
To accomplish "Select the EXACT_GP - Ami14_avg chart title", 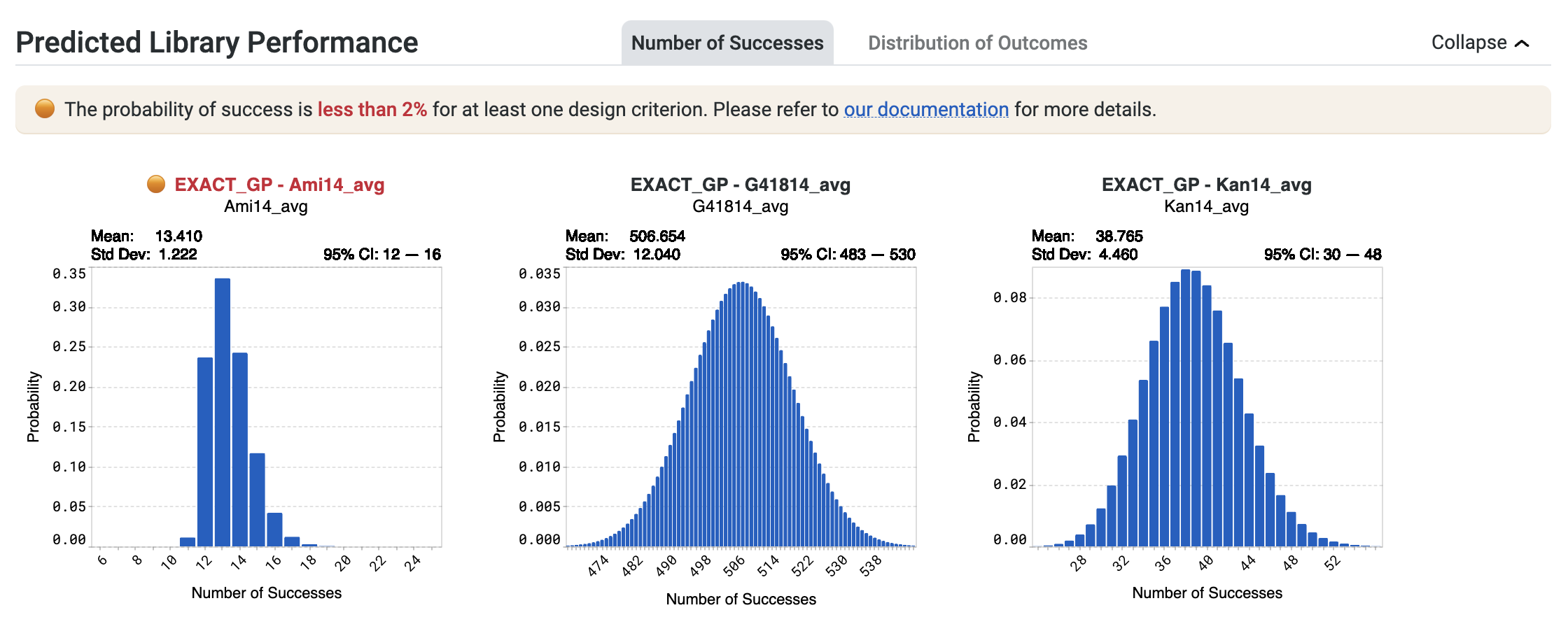I will click(279, 185).
